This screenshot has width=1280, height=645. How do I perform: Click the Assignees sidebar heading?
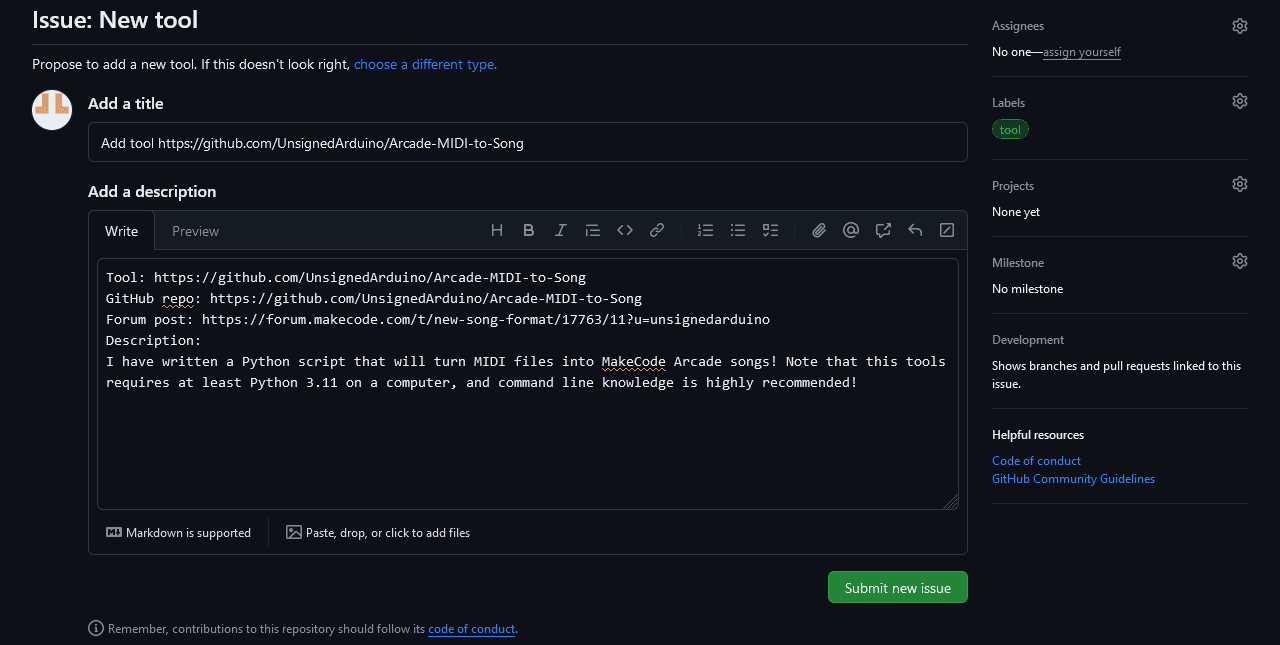tap(1018, 26)
